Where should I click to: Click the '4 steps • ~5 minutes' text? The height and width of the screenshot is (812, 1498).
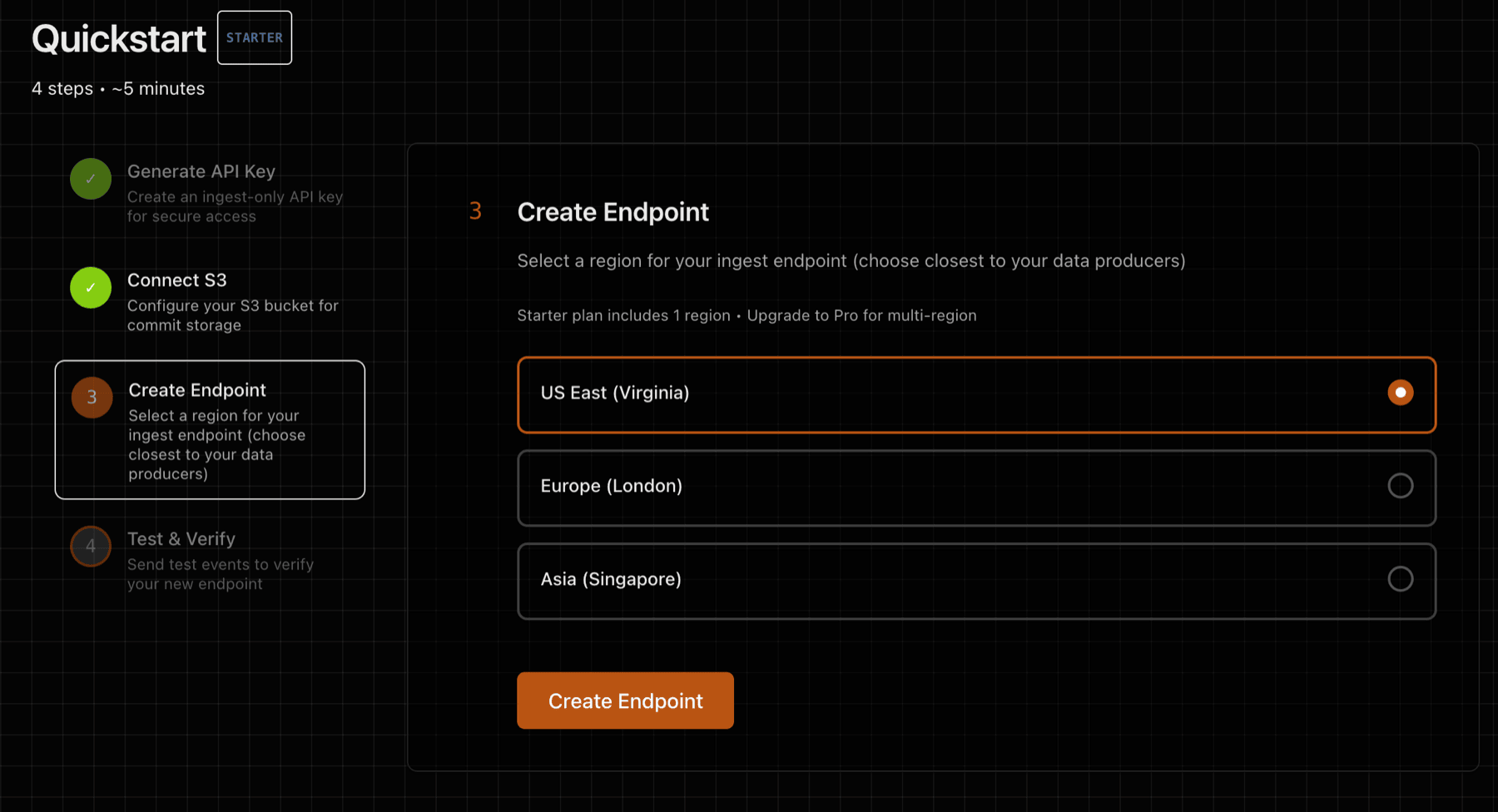click(x=118, y=88)
